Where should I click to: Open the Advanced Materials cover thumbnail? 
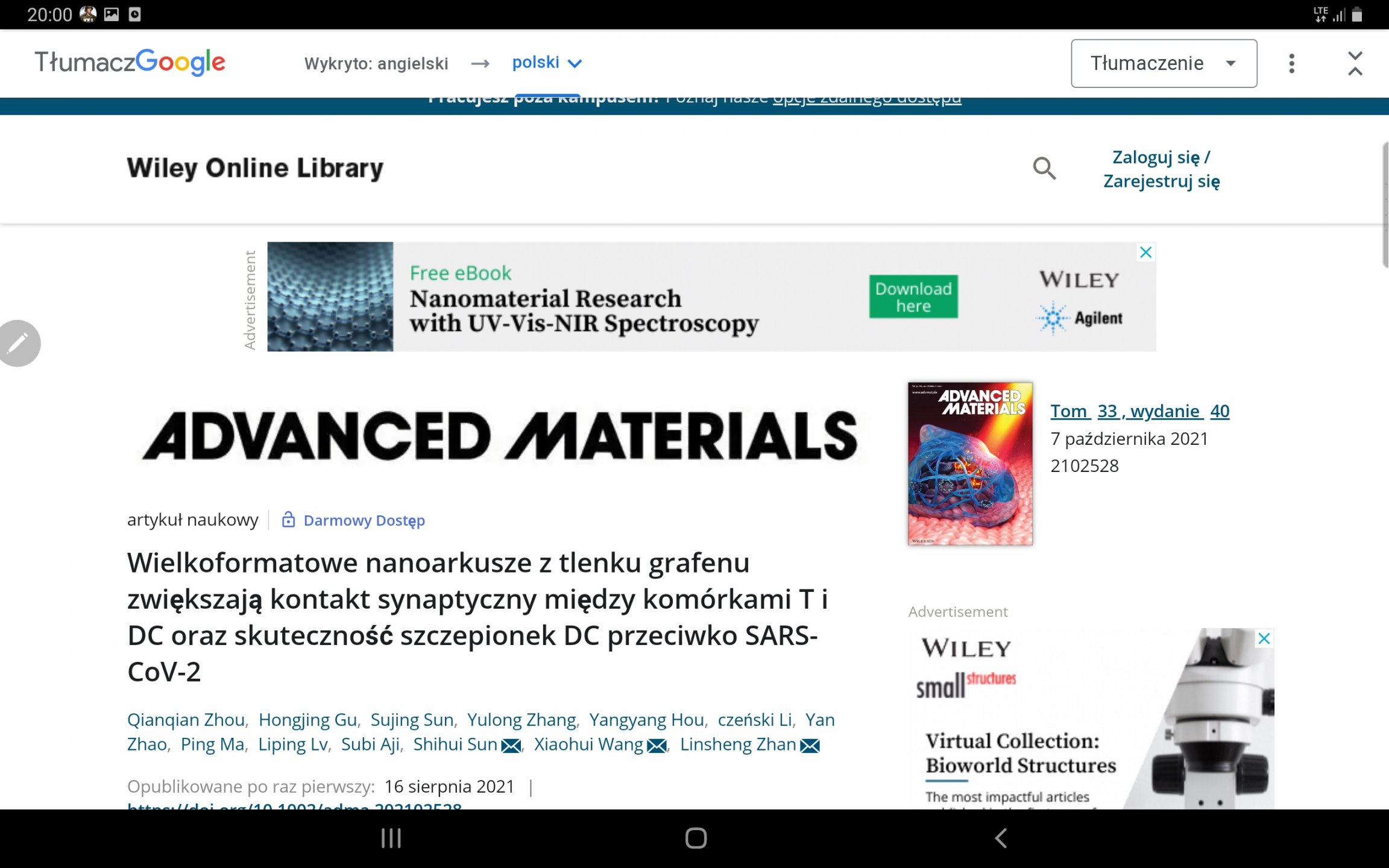pos(970,464)
